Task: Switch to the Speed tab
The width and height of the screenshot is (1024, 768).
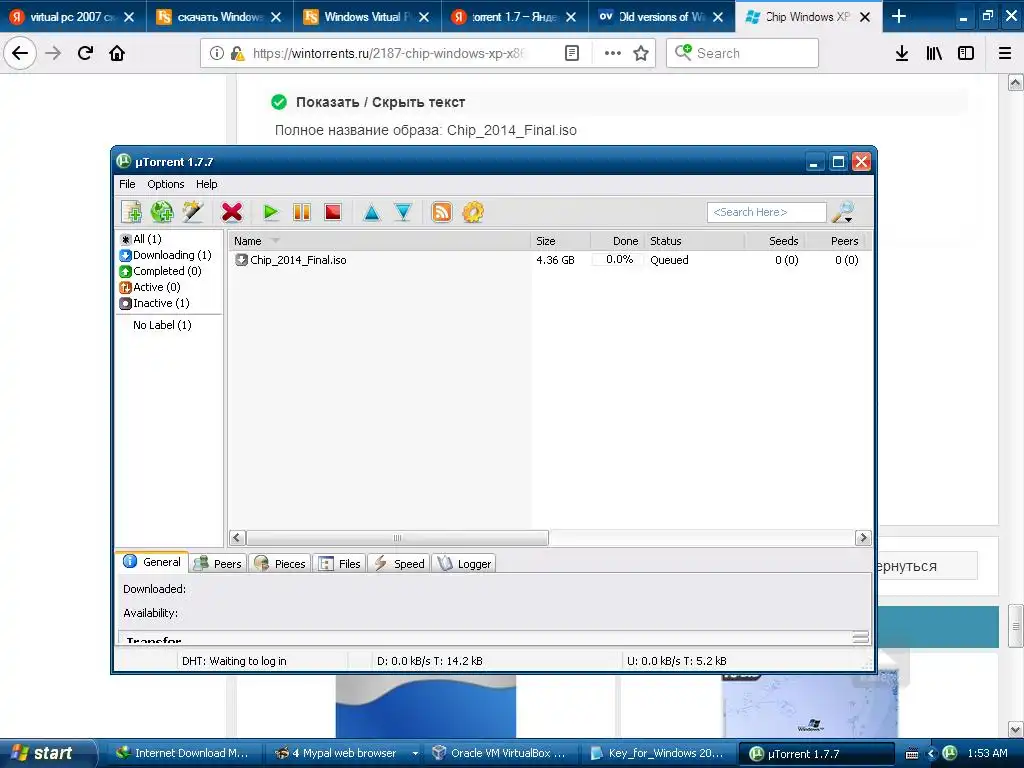Action: (x=399, y=564)
